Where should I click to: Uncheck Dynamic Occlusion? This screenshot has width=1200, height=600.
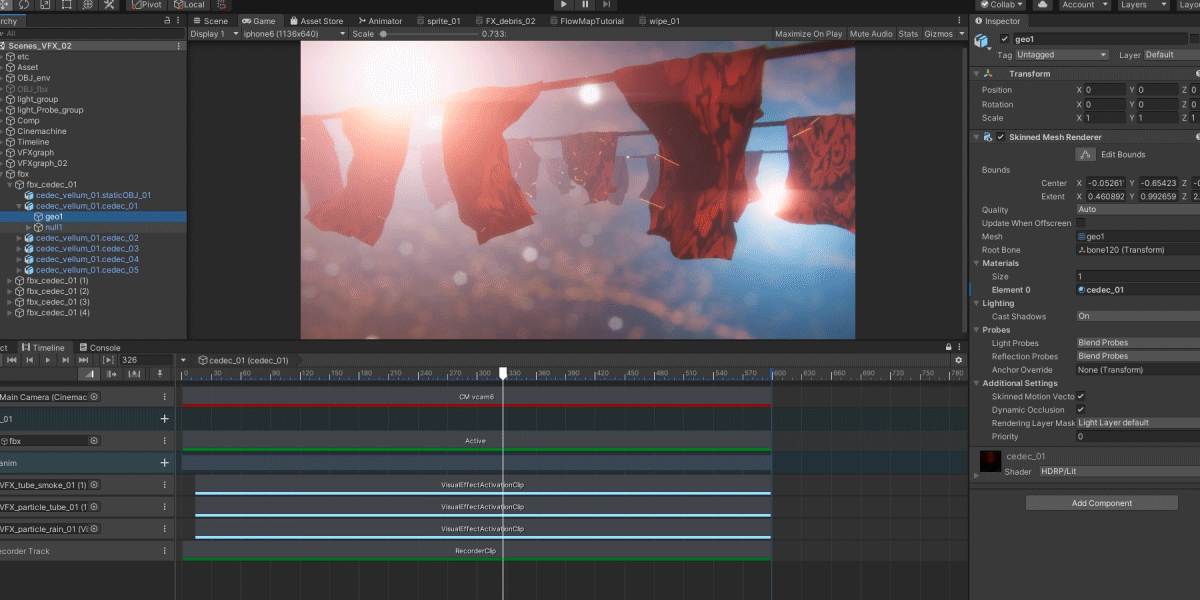coord(1081,410)
